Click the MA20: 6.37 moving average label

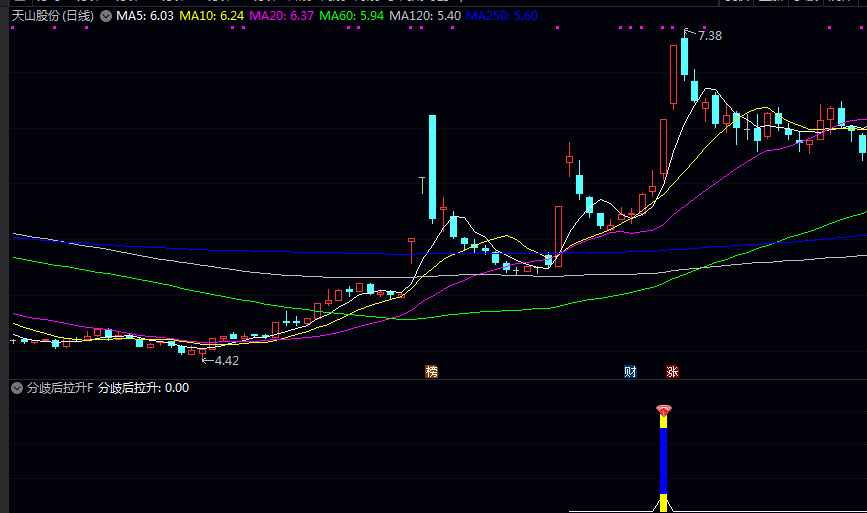pyautogui.click(x=281, y=15)
